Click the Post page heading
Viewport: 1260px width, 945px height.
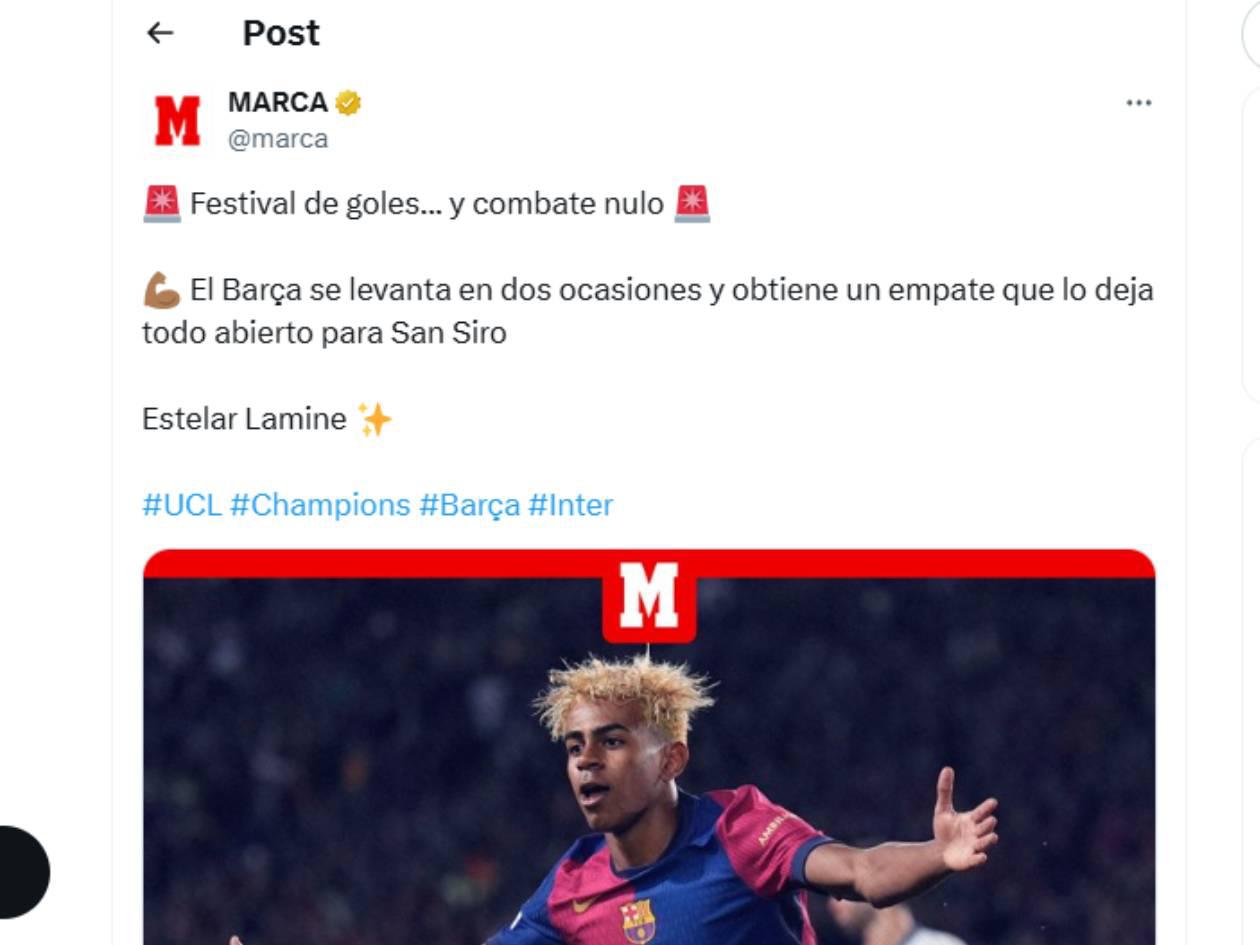coord(281,33)
